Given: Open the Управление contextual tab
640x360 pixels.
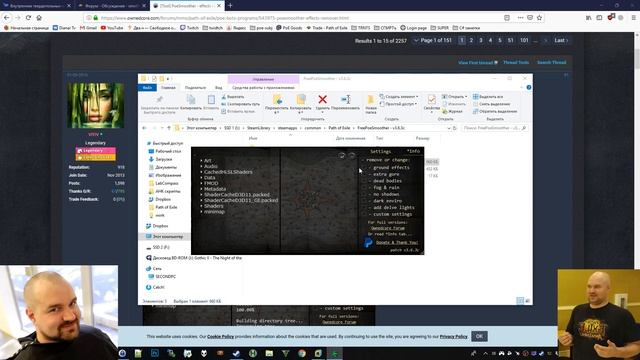Looking at the screenshot, I should point(263,79).
